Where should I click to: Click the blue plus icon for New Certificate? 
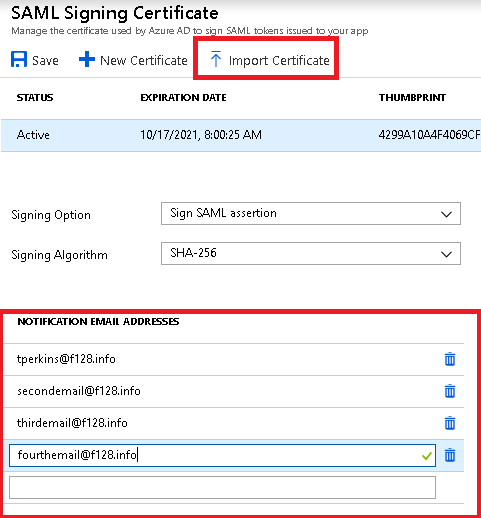tap(87, 59)
